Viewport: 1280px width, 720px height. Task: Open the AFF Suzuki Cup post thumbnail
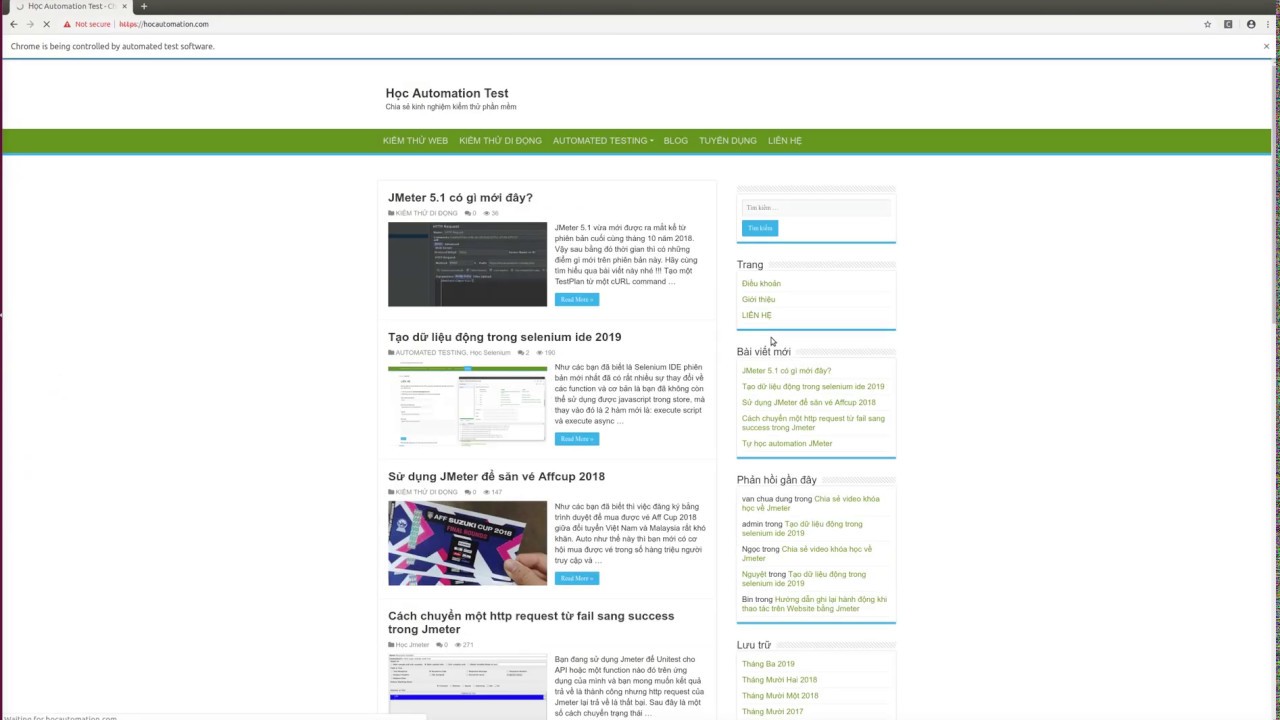point(467,543)
